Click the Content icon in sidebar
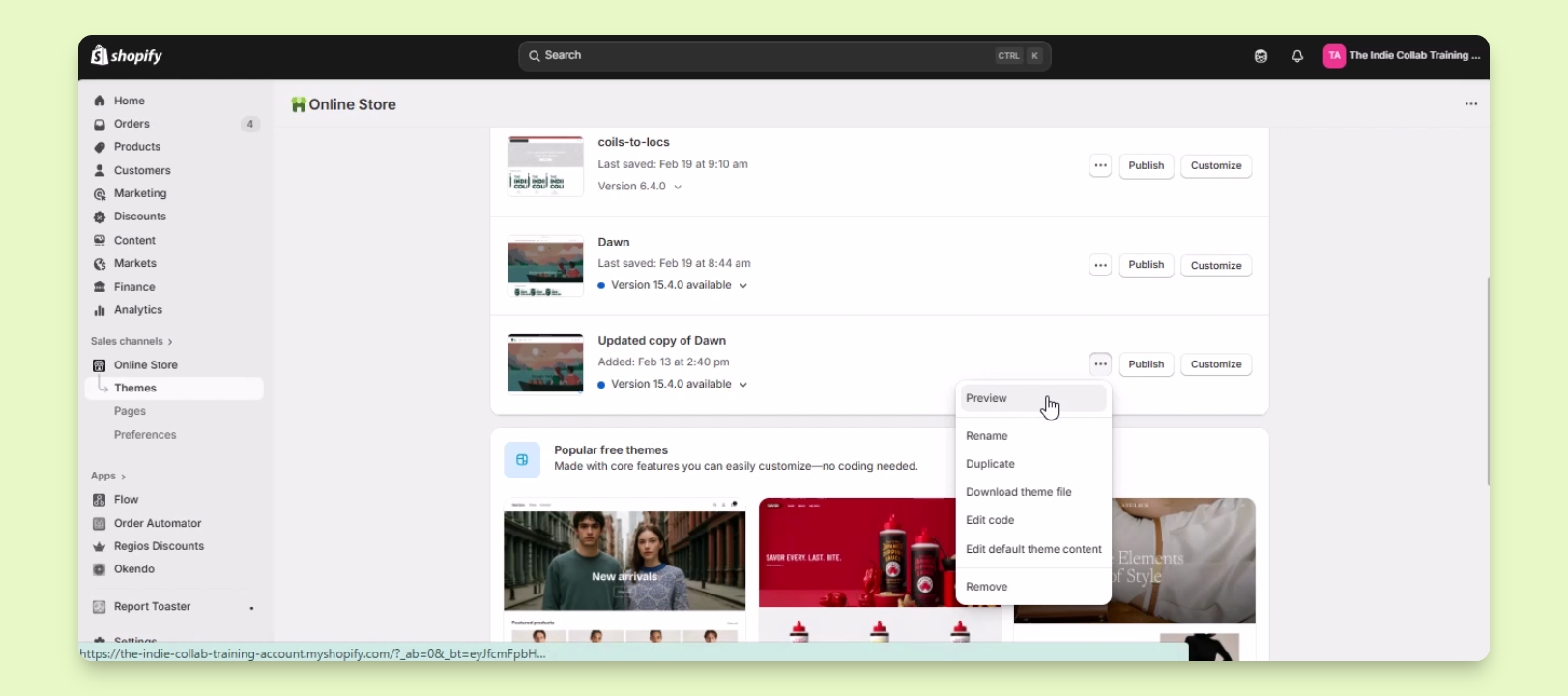The height and width of the screenshot is (696, 1568). click(x=100, y=241)
